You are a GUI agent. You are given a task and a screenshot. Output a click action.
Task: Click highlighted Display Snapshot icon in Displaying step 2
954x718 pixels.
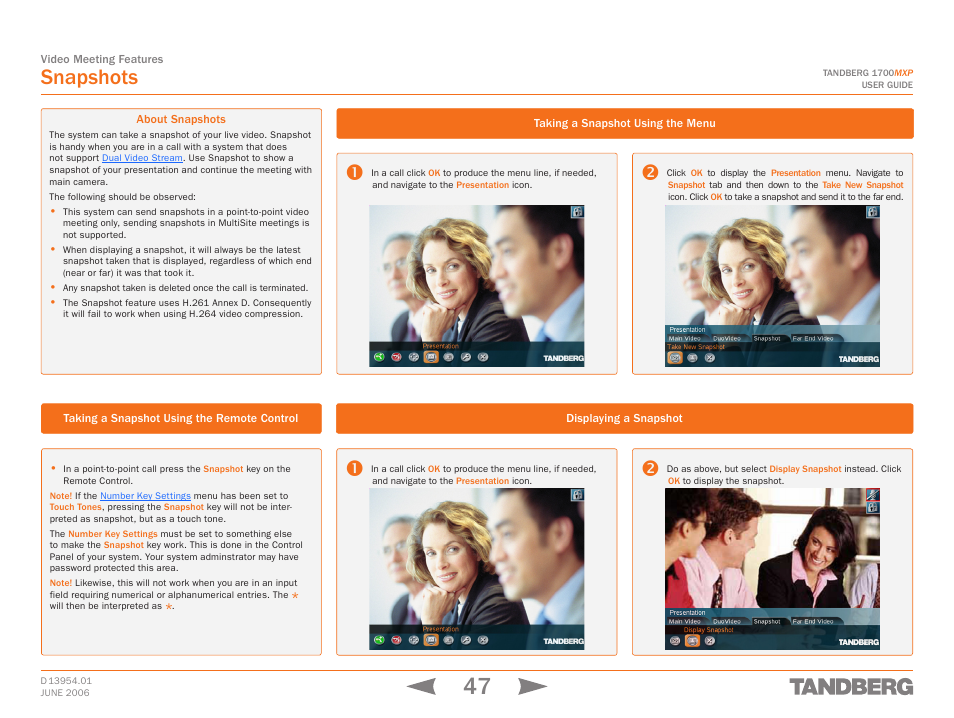(692, 641)
